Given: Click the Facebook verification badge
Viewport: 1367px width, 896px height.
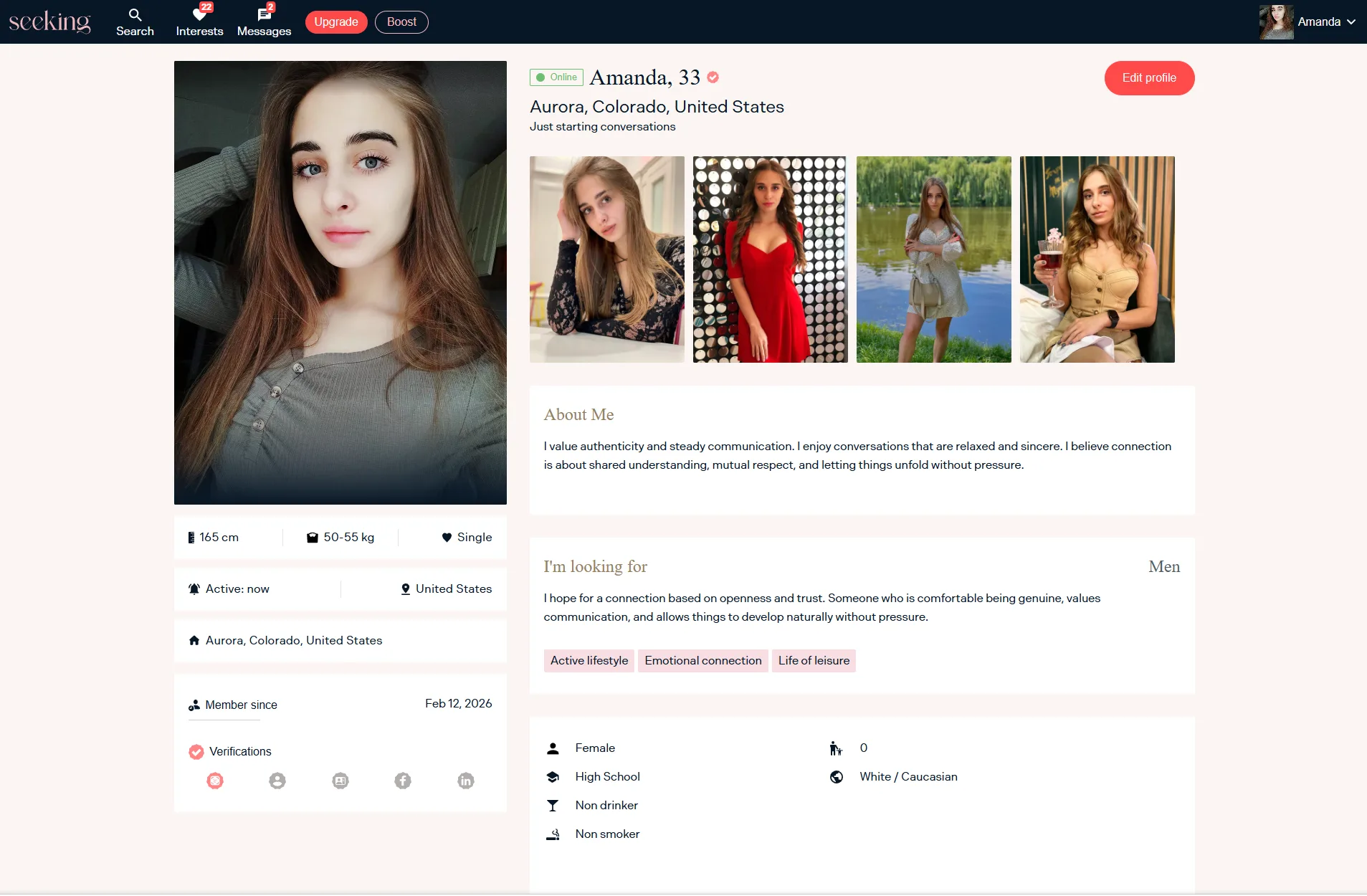Looking at the screenshot, I should coord(403,781).
